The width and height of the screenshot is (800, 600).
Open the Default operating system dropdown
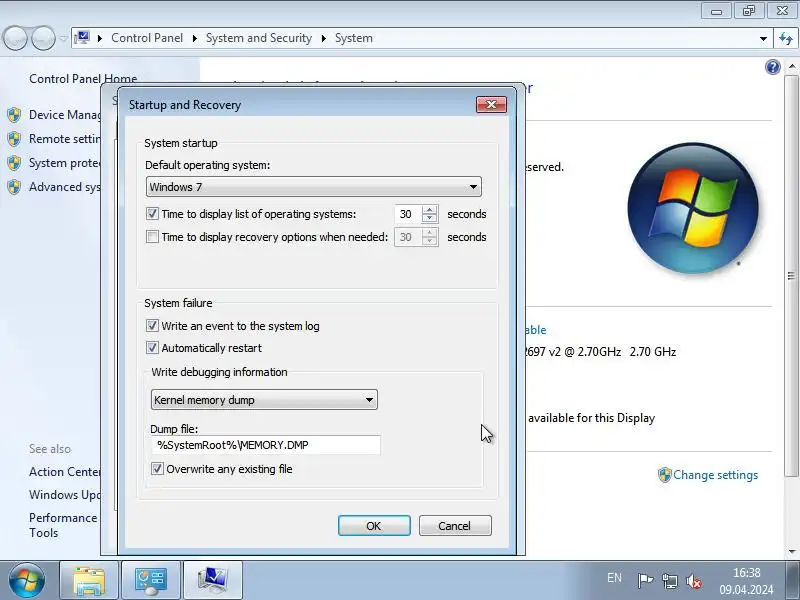point(313,187)
